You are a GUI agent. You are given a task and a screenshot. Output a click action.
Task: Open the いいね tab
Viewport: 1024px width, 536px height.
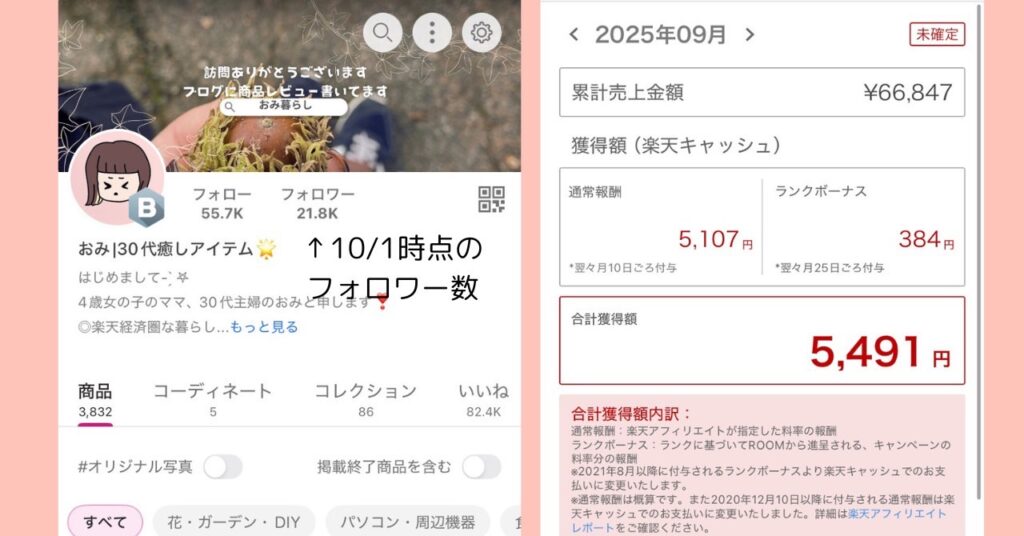pos(483,400)
